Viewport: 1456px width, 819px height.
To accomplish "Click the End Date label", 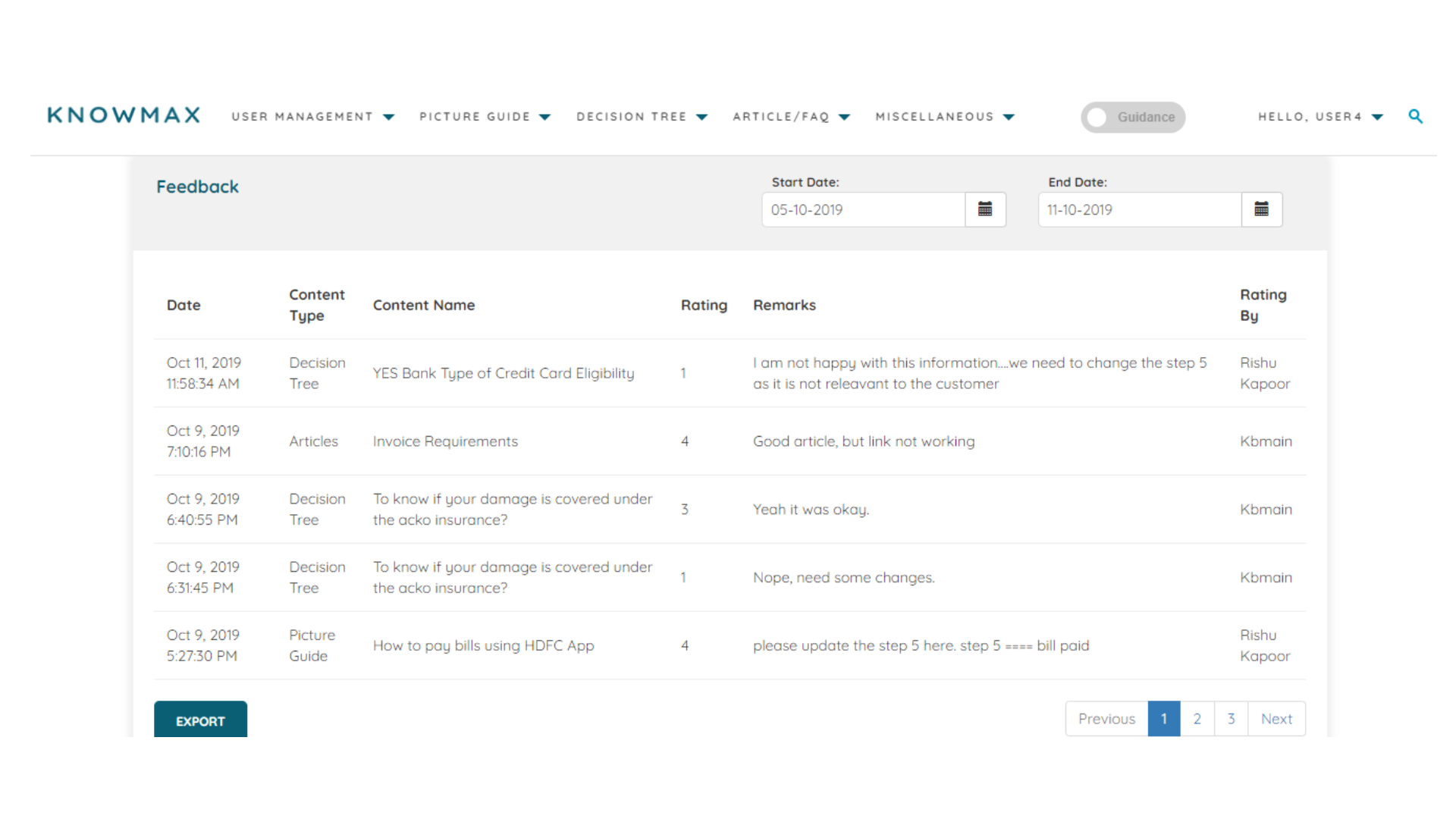I will 1078,182.
